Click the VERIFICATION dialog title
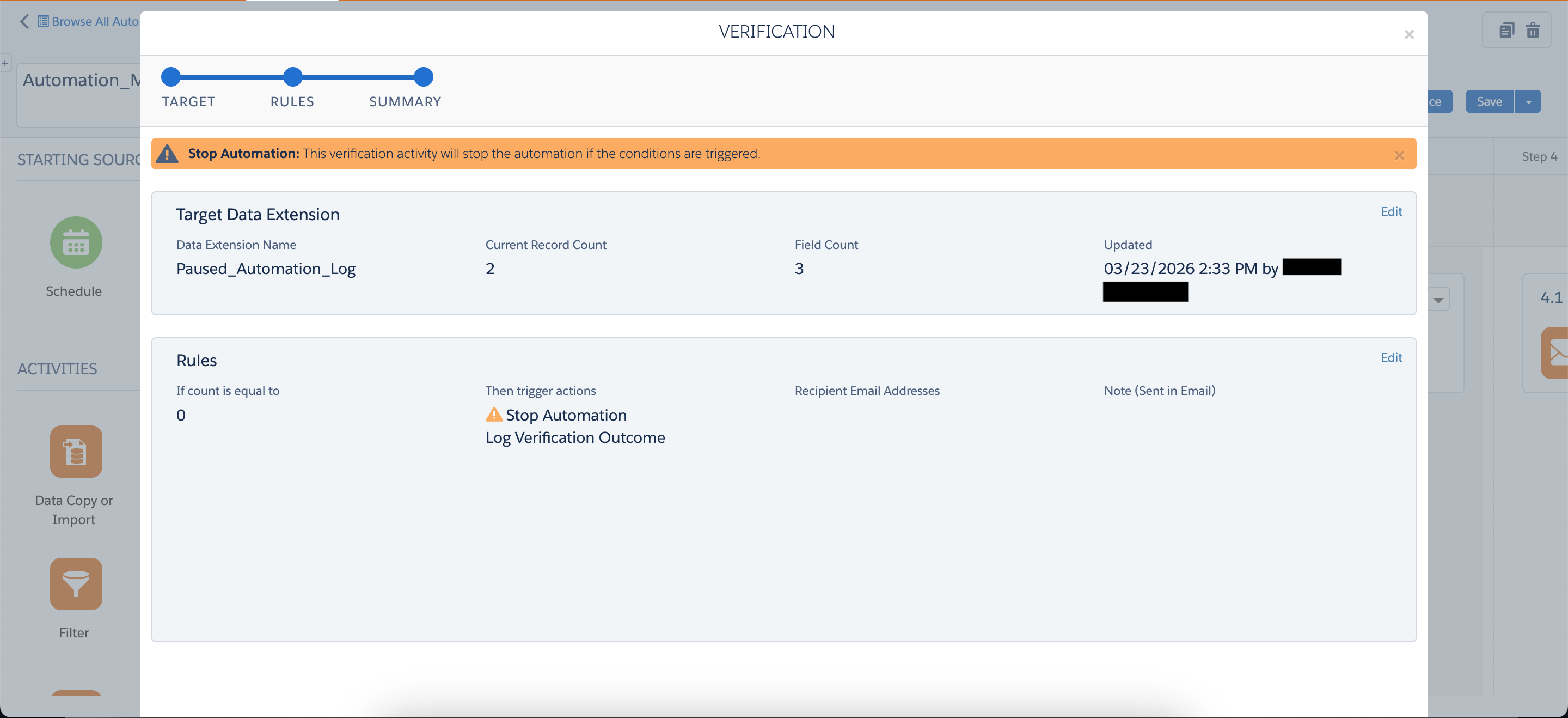The width and height of the screenshot is (1568, 718). [x=777, y=32]
